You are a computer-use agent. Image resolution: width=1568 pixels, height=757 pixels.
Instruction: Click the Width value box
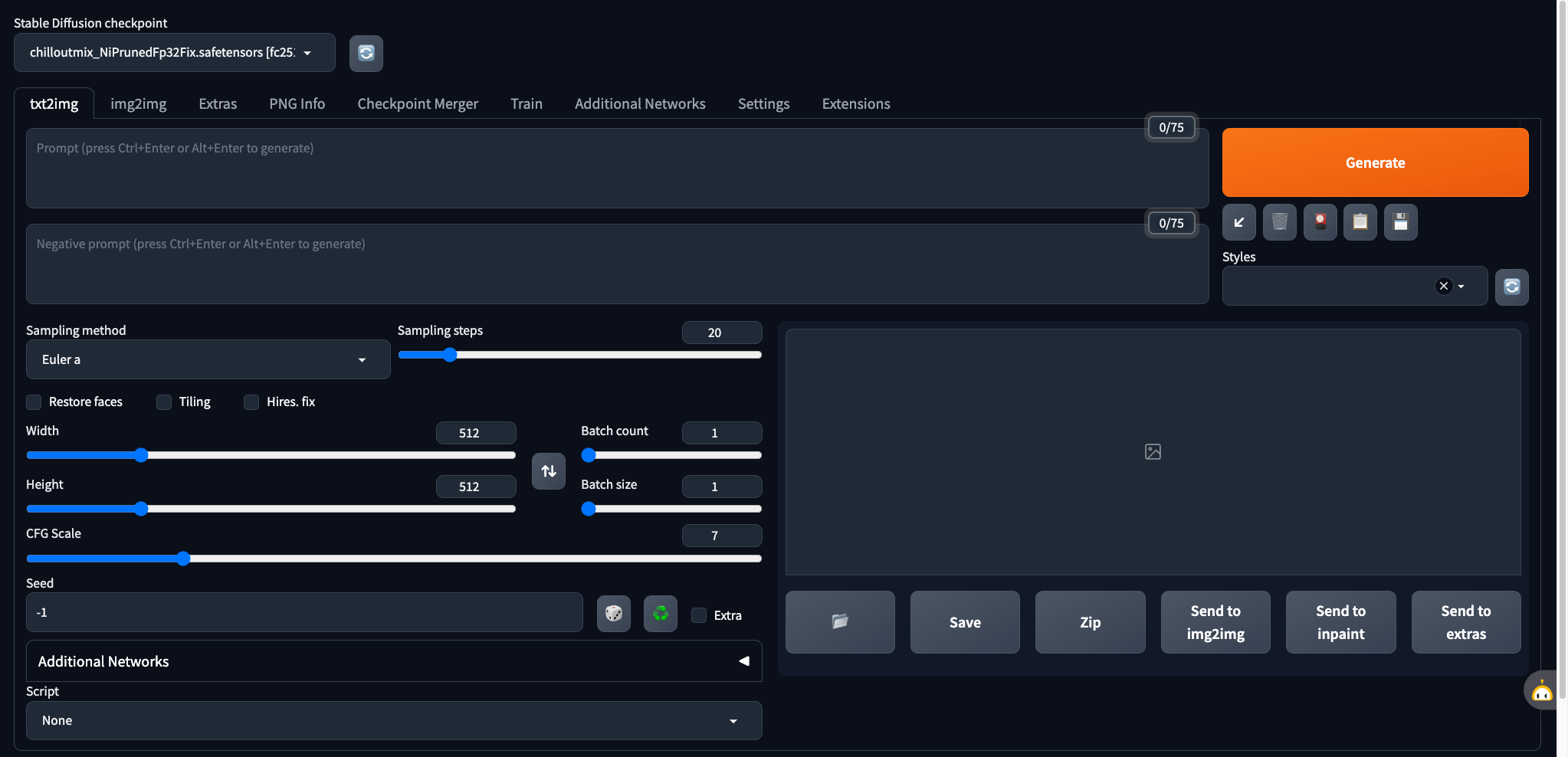click(476, 433)
